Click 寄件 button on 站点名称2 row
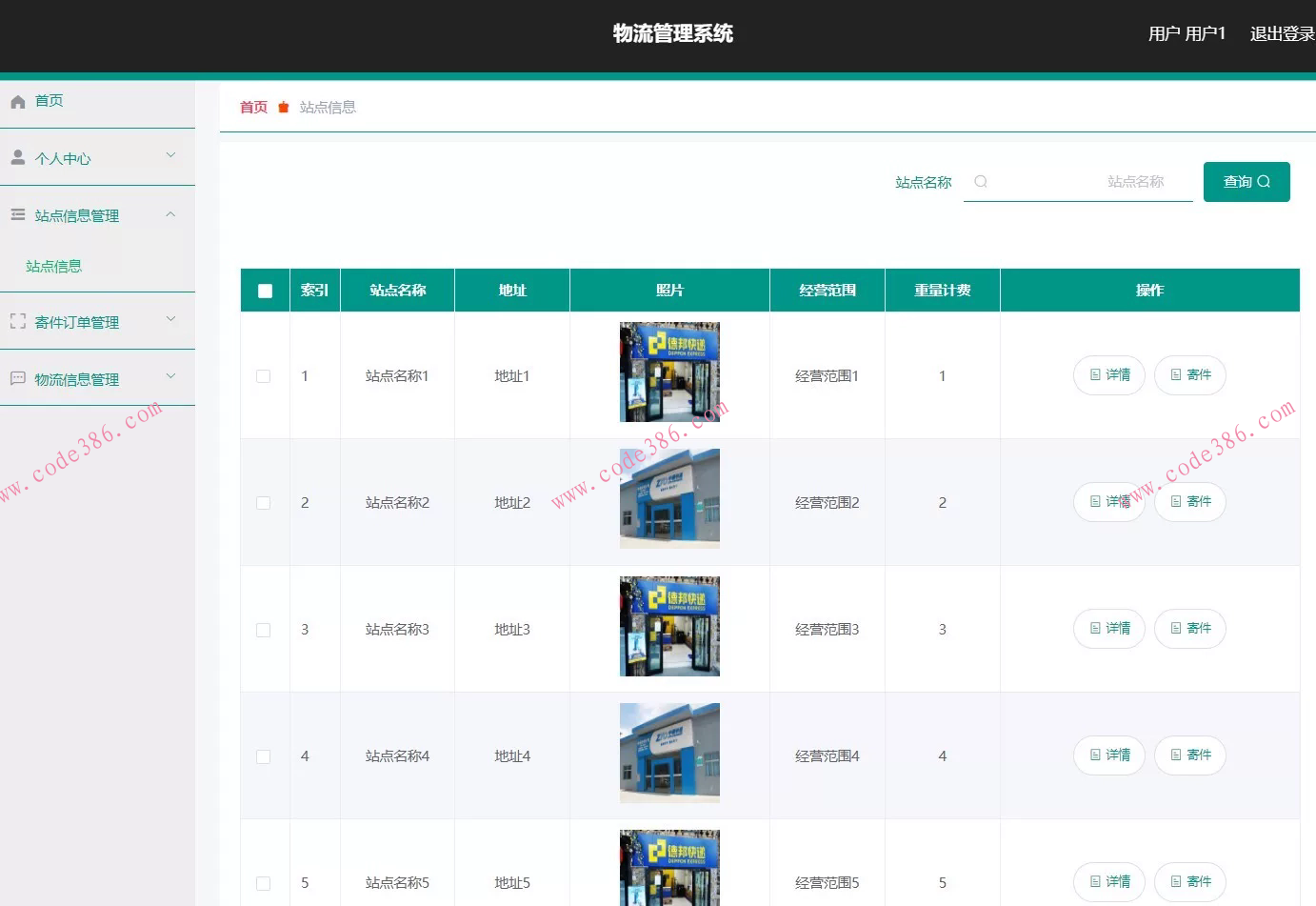The height and width of the screenshot is (906, 1316). pyautogui.click(x=1189, y=502)
